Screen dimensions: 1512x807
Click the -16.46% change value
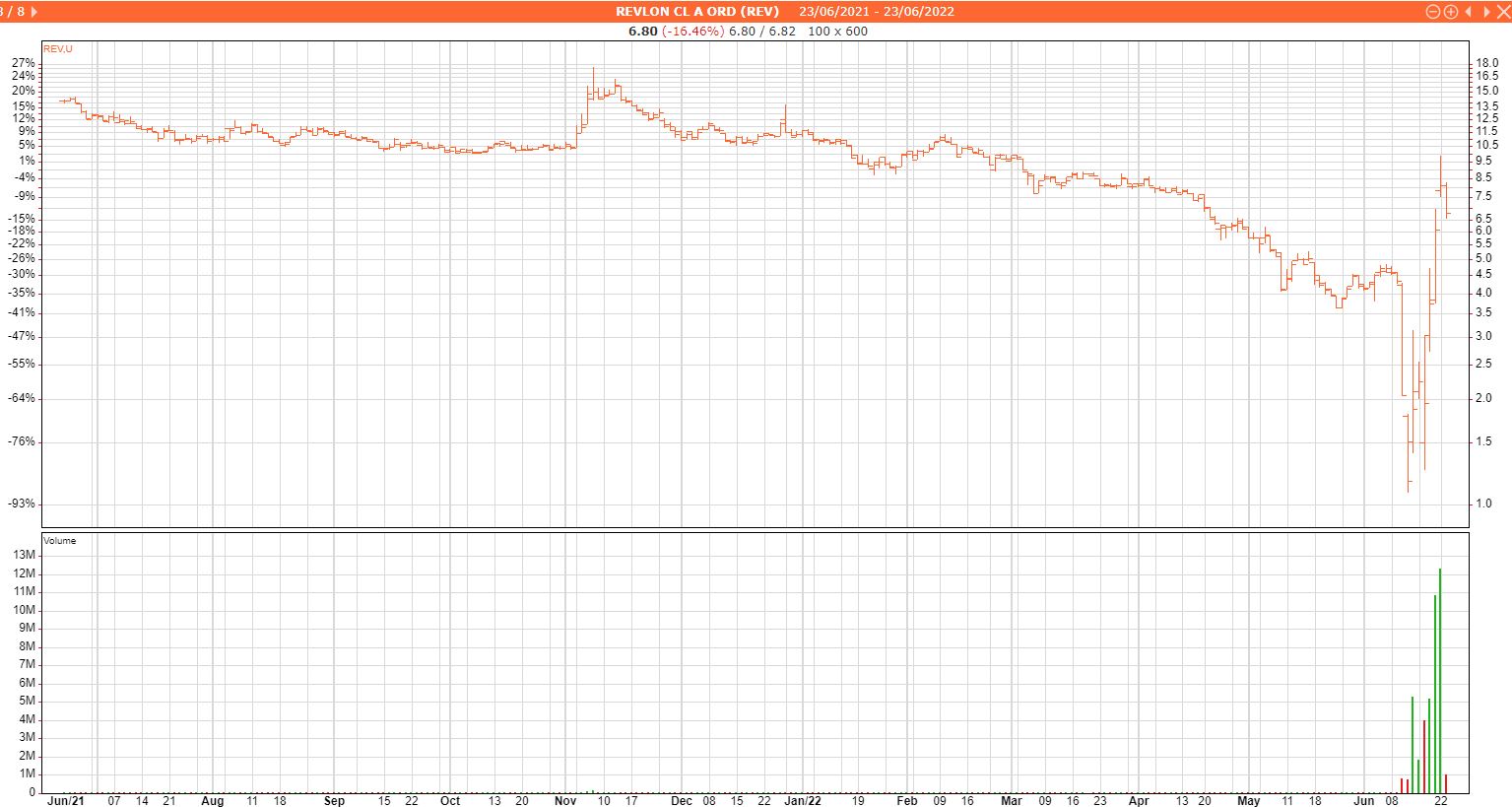pos(692,31)
